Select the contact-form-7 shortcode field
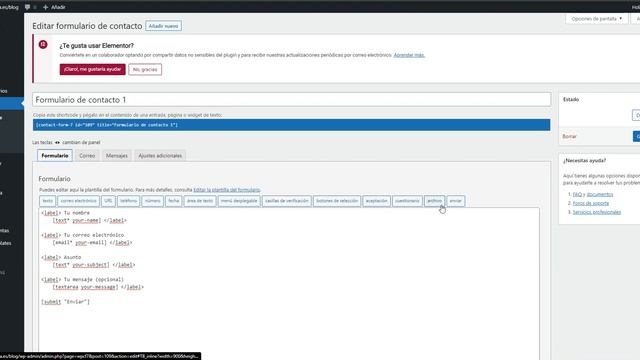The width and height of the screenshot is (640, 360). pyautogui.click(x=291, y=125)
